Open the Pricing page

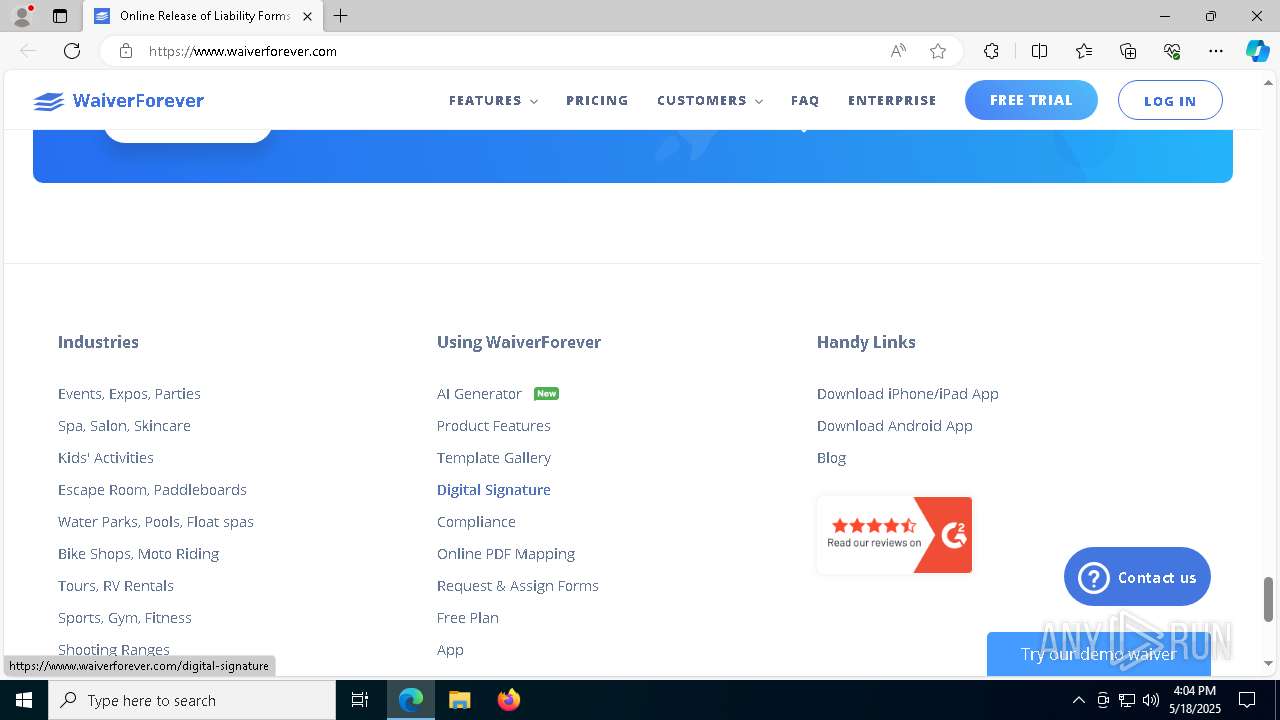[597, 101]
